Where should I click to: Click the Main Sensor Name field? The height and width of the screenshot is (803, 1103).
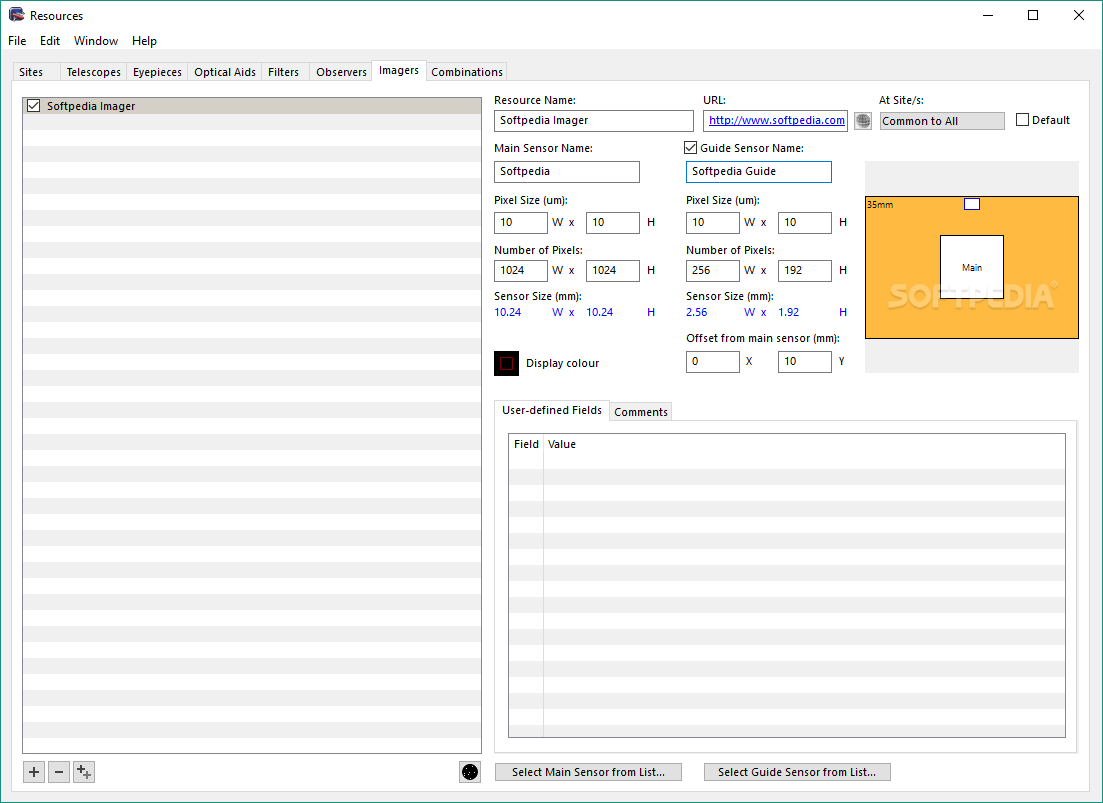(x=567, y=172)
